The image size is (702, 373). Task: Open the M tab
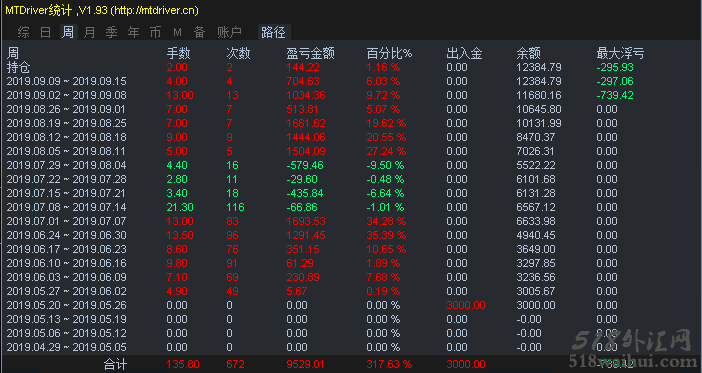[x=177, y=32]
